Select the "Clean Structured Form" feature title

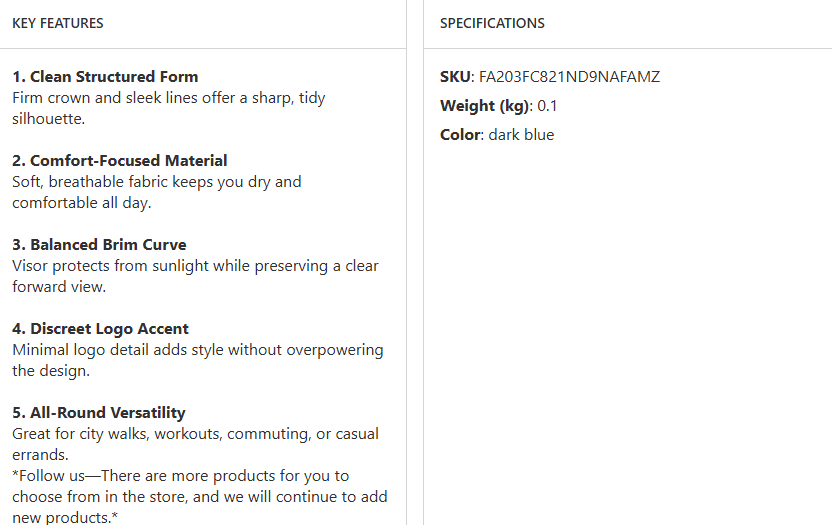(x=105, y=77)
